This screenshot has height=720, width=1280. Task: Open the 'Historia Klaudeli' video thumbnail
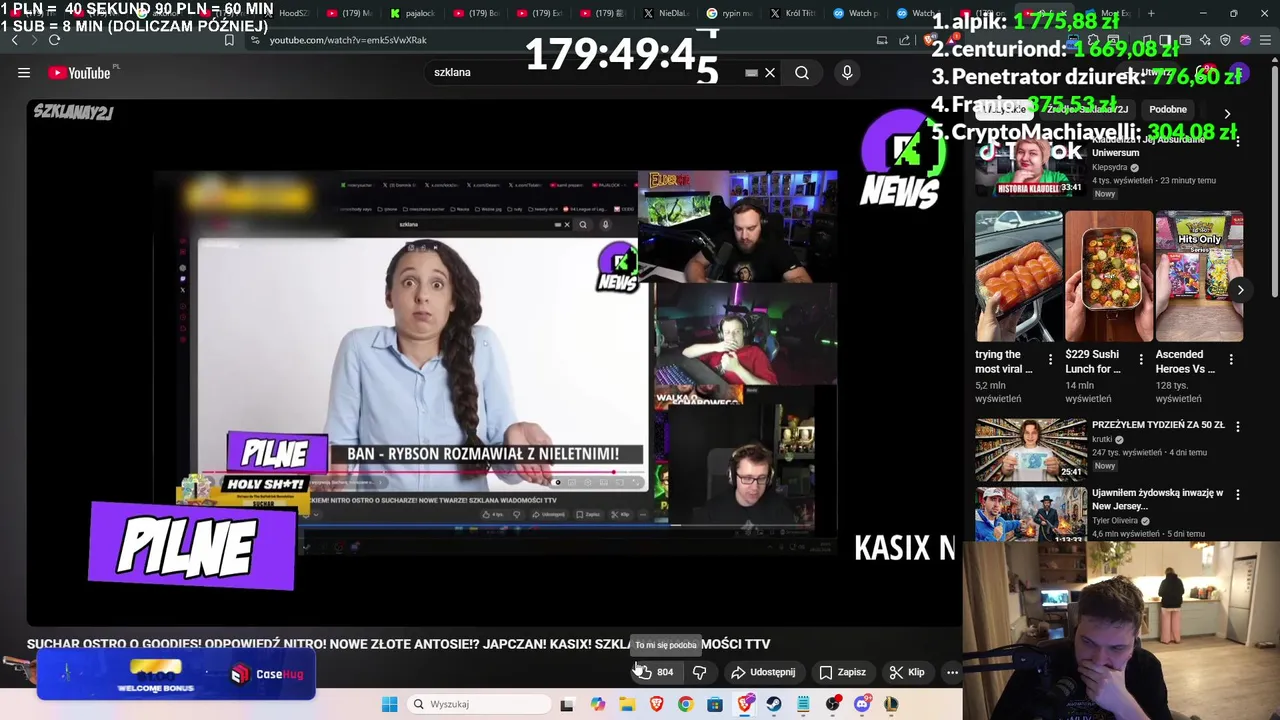click(1030, 168)
